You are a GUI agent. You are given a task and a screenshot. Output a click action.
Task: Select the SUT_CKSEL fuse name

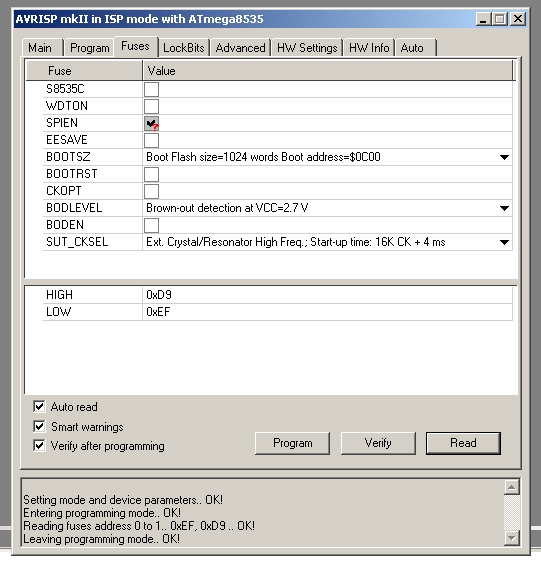click(77, 242)
